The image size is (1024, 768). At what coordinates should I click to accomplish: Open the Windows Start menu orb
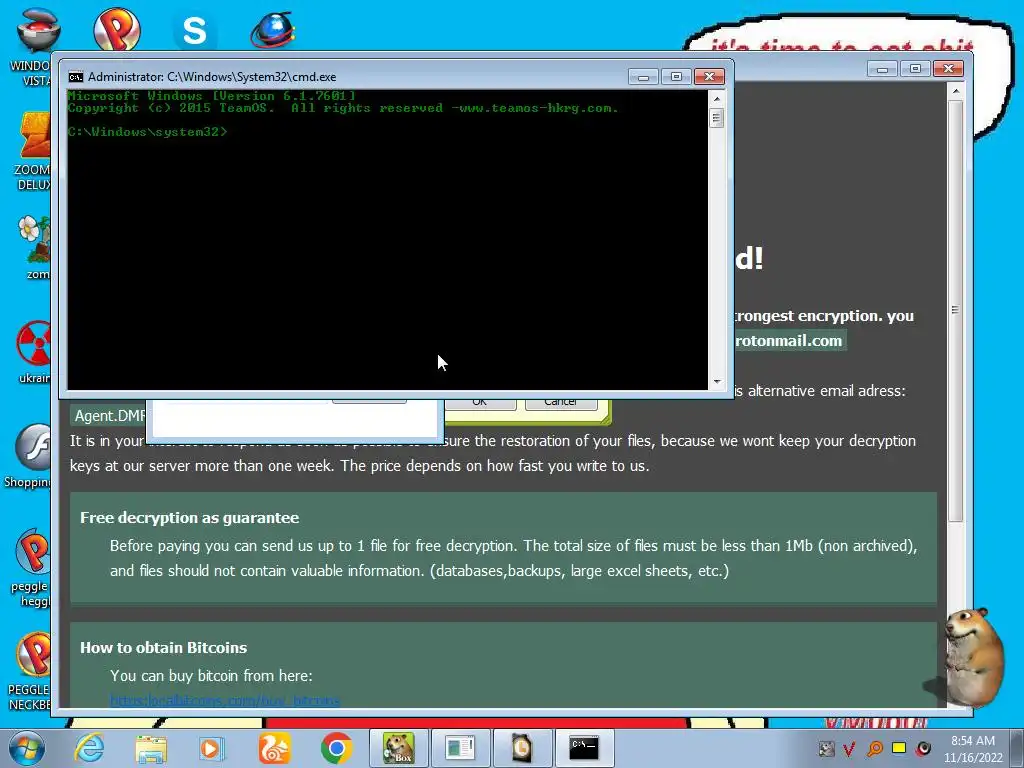(26, 748)
